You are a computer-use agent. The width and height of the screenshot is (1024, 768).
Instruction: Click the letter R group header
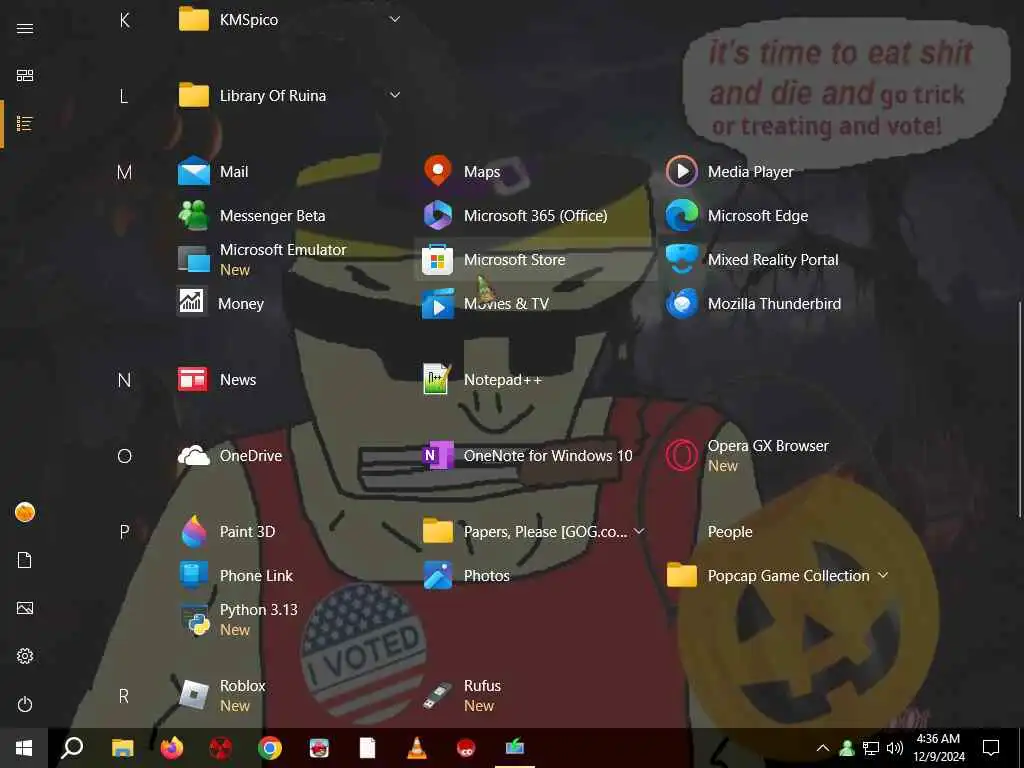(124, 696)
